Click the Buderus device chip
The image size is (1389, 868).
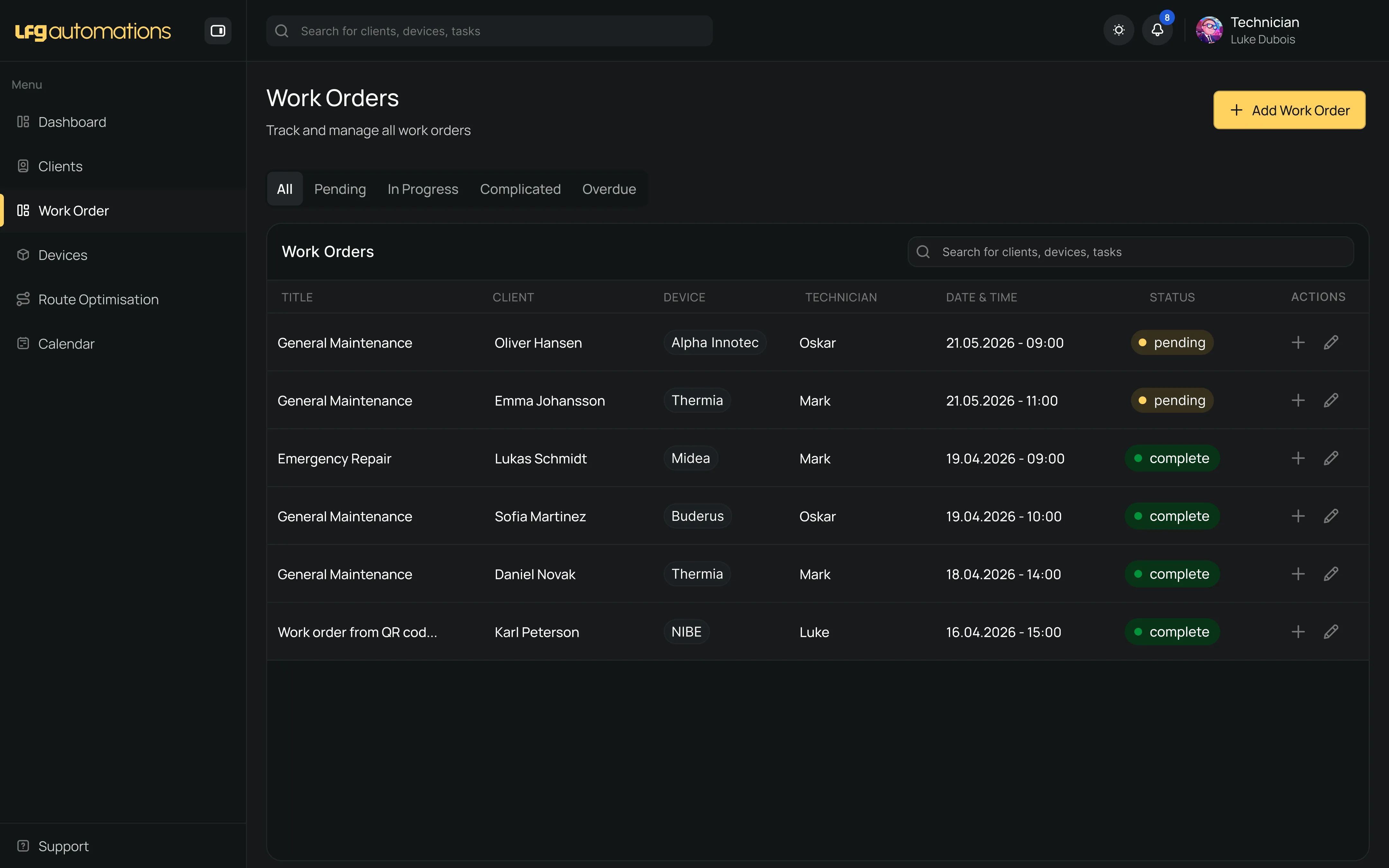click(697, 516)
